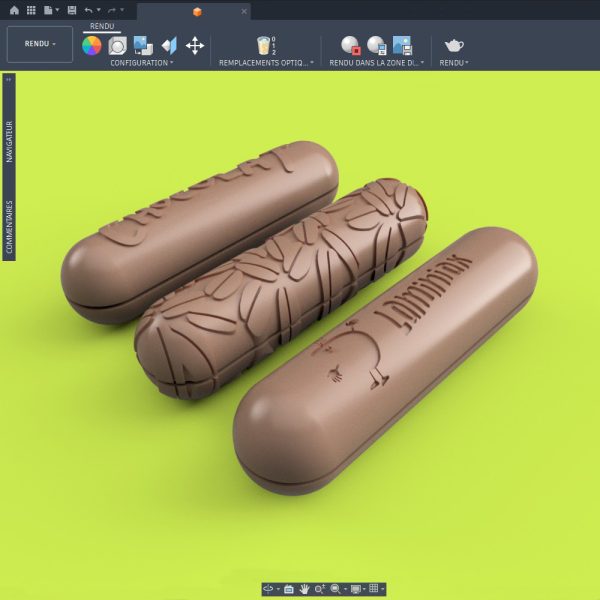
Task: Stop in-canvas render with the red square sphere
Action: [351, 46]
